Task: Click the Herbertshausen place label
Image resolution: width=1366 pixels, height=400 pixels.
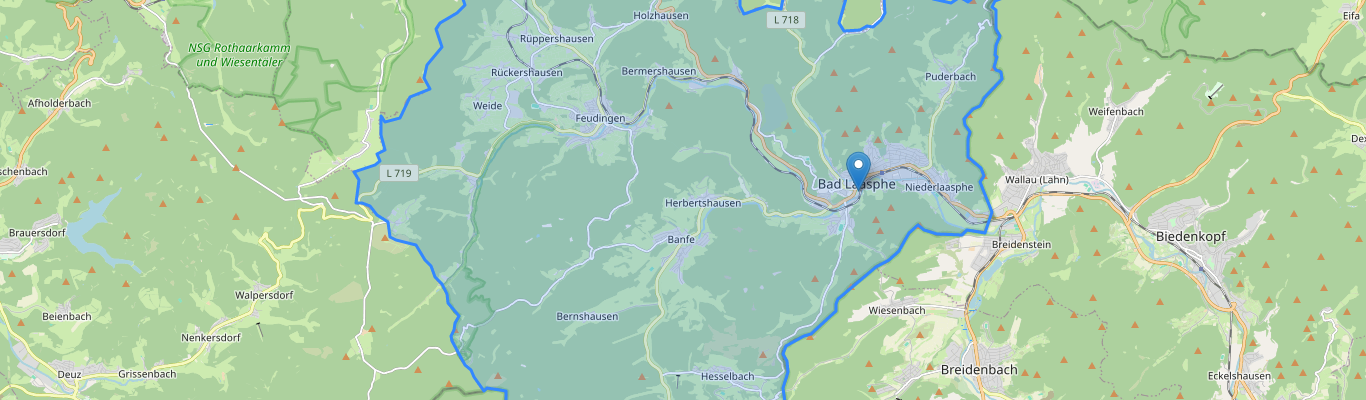Action: coord(703,202)
